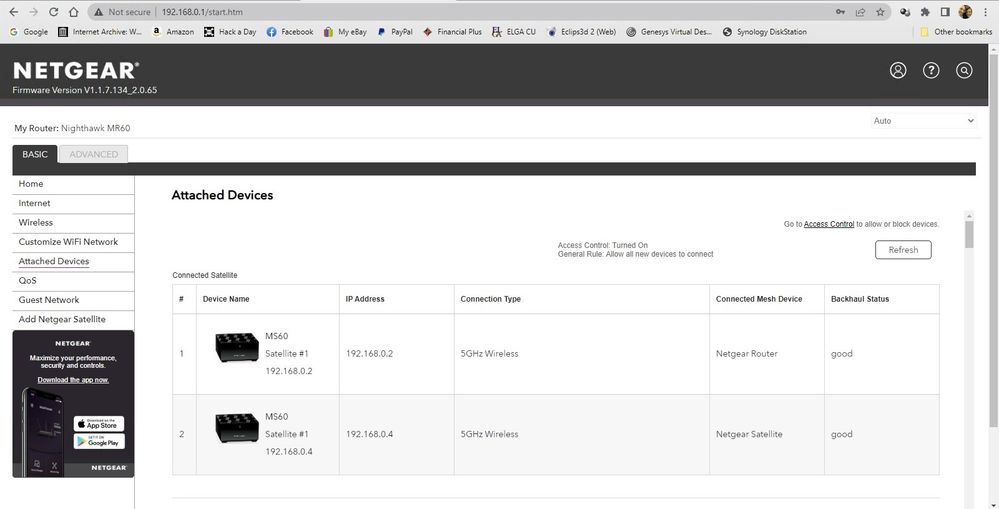Click the IP Address column header
This screenshot has width=999, height=509.
point(365,299)
